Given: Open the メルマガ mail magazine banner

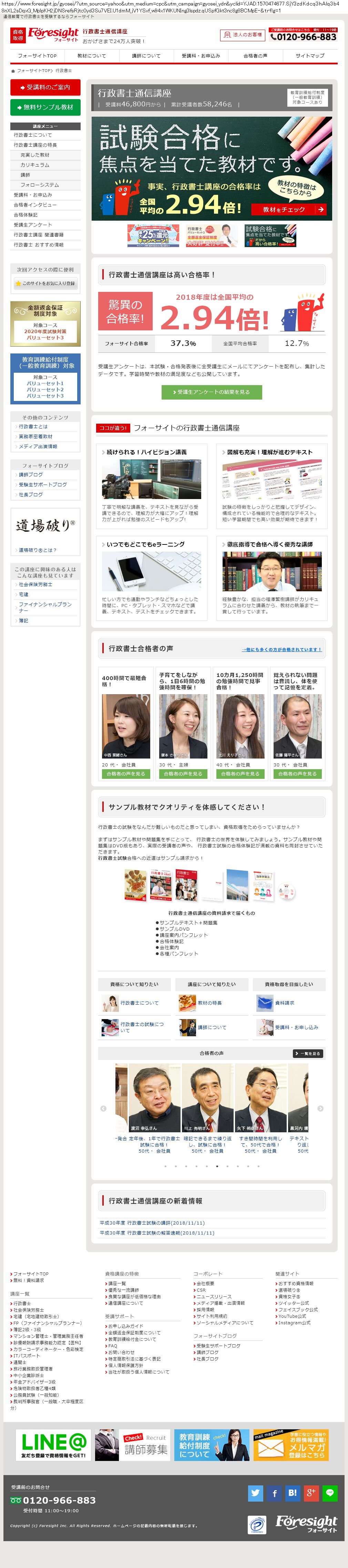Looking at the screenshot, I should coord(291,1444).
